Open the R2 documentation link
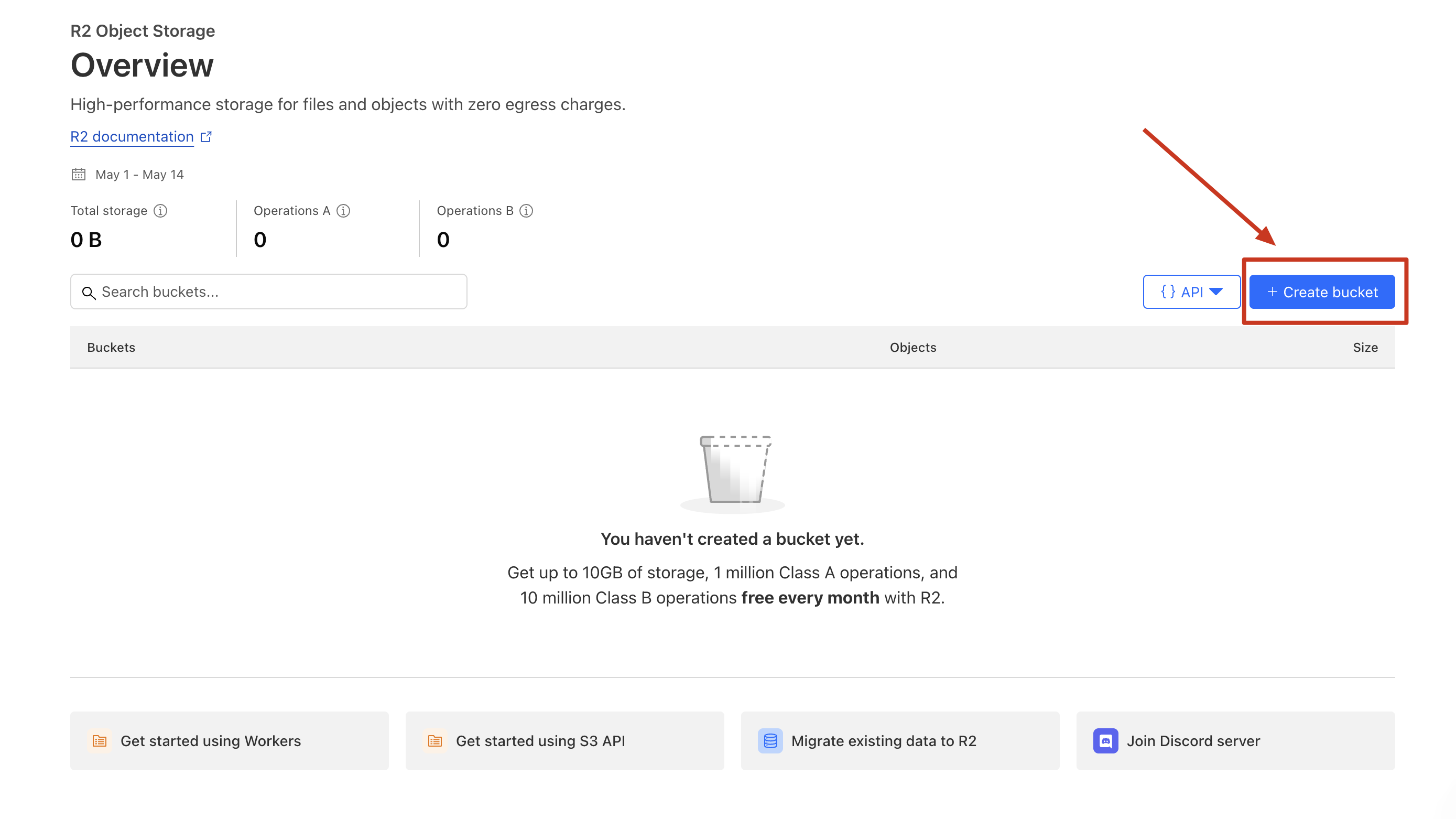1456x819 pixels. tap(132, 137)
